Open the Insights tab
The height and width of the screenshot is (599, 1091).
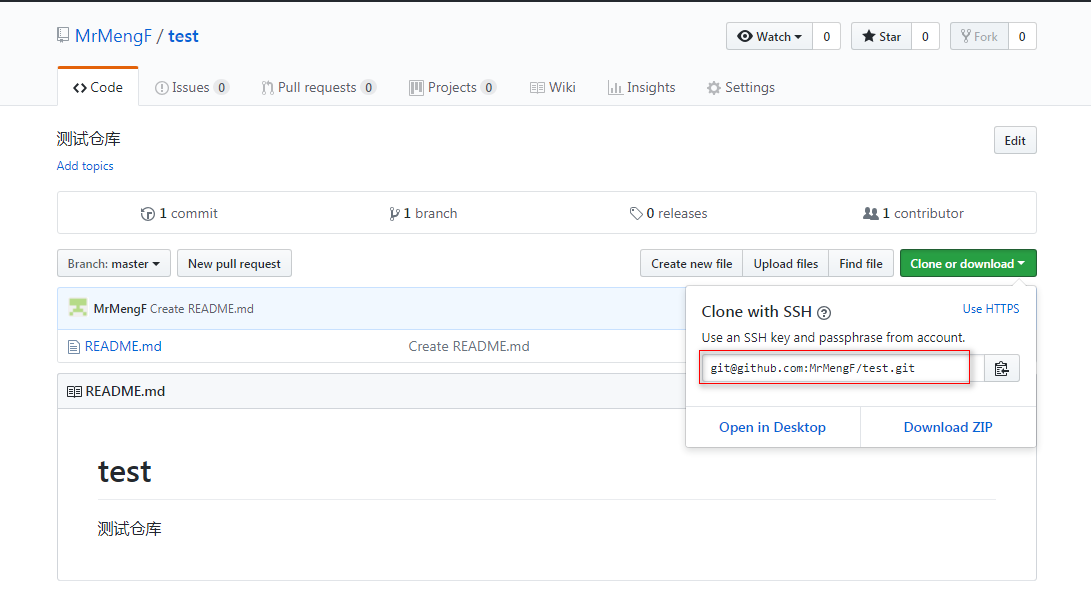click(x=641, y=88)
